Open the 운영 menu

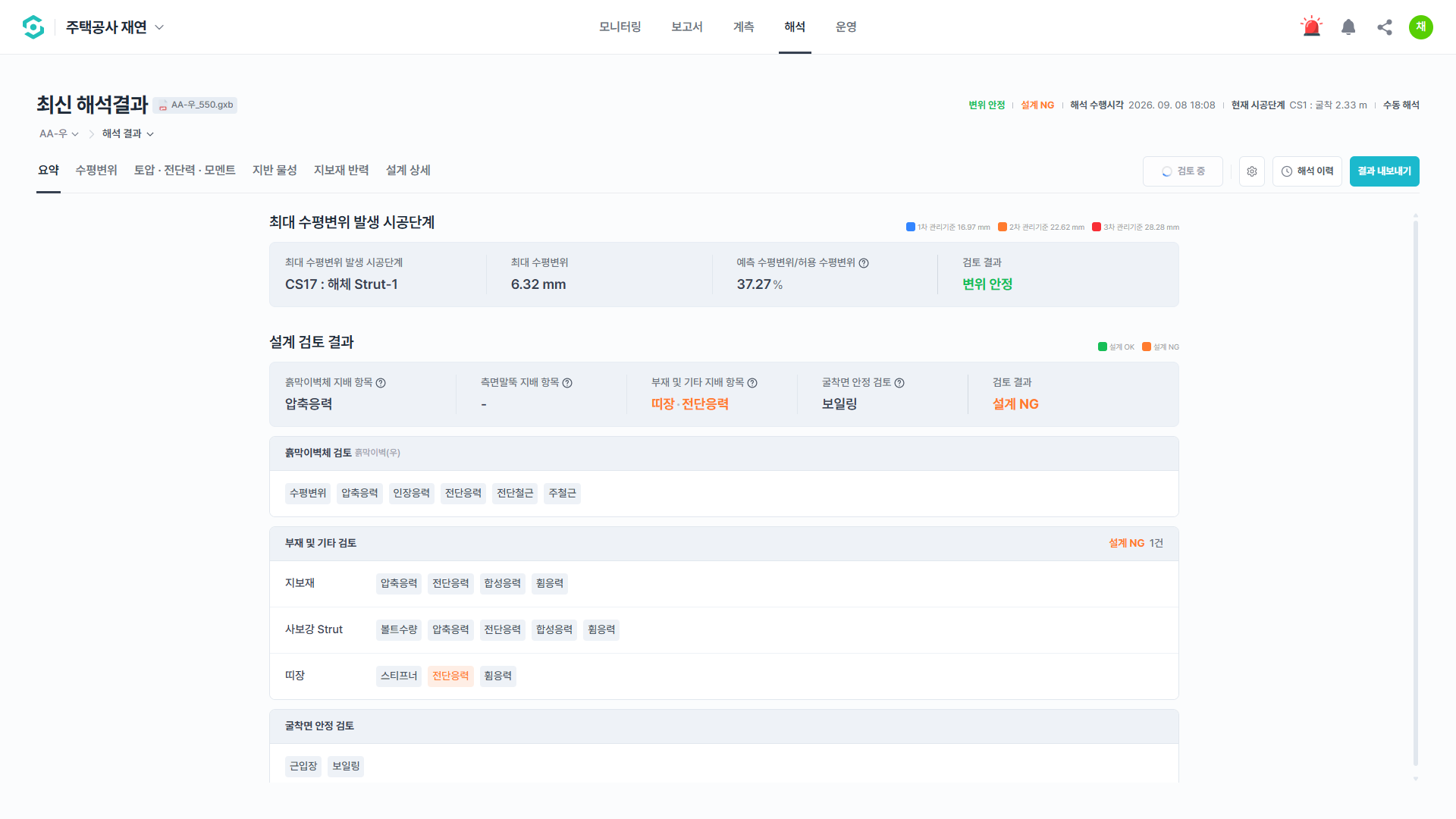(846, 27)
